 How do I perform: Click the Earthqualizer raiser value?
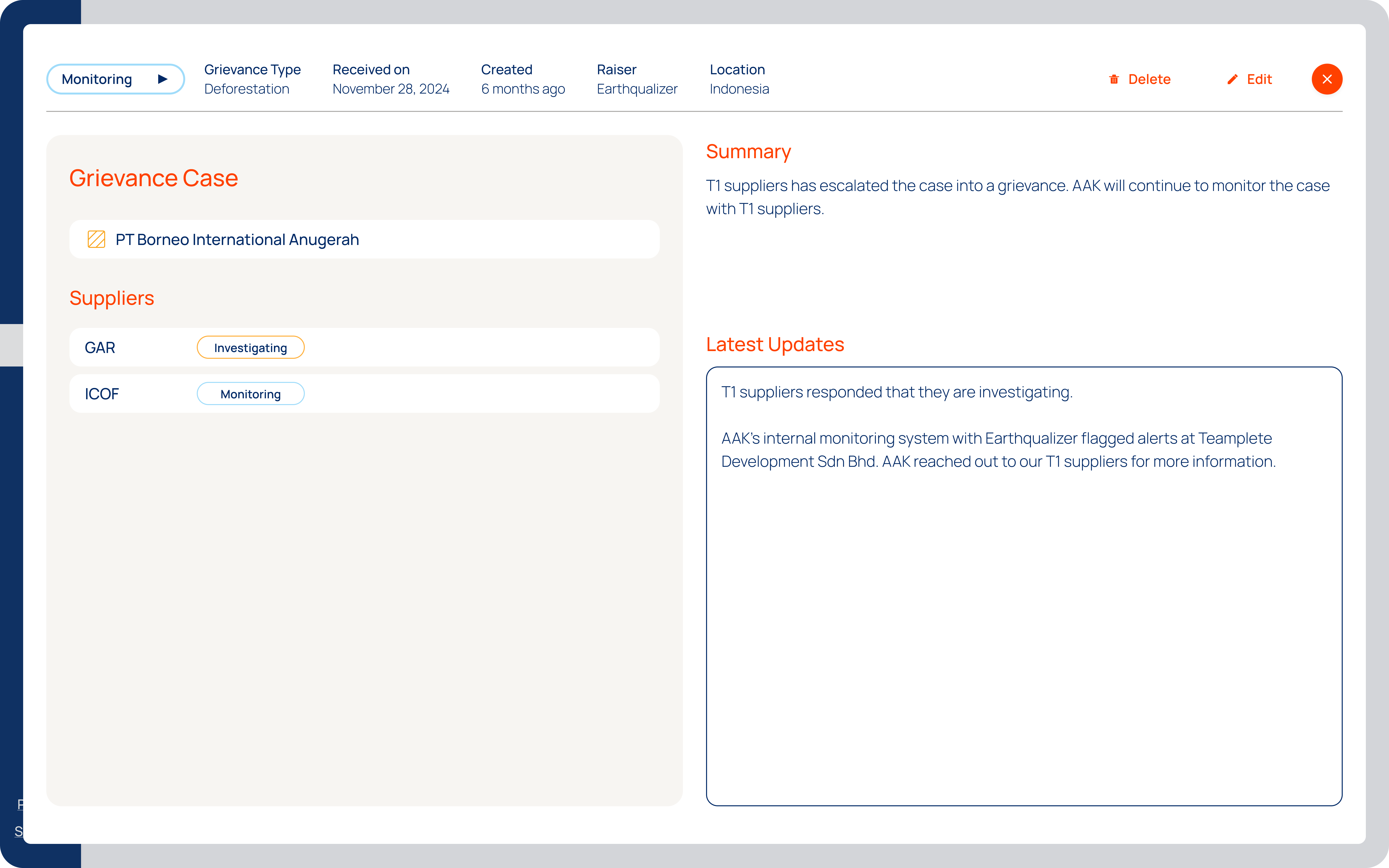[x=637, y=89]
